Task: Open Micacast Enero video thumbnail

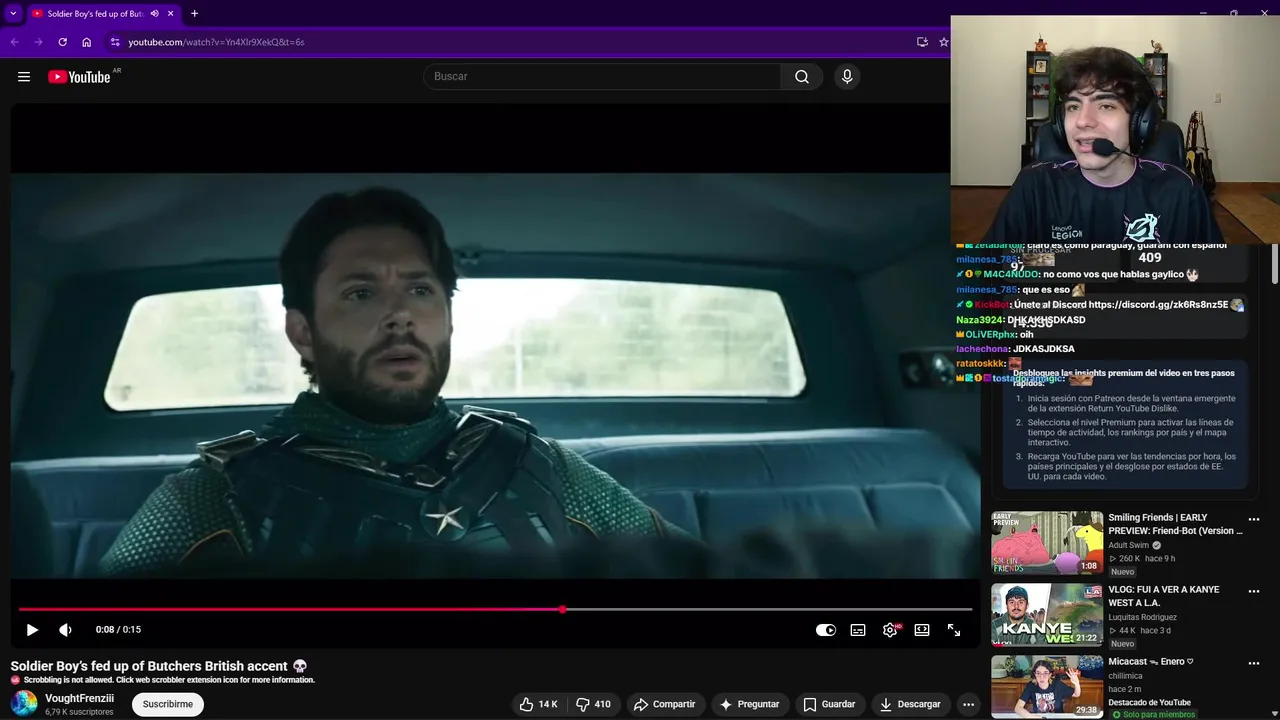Action: 1047,687
